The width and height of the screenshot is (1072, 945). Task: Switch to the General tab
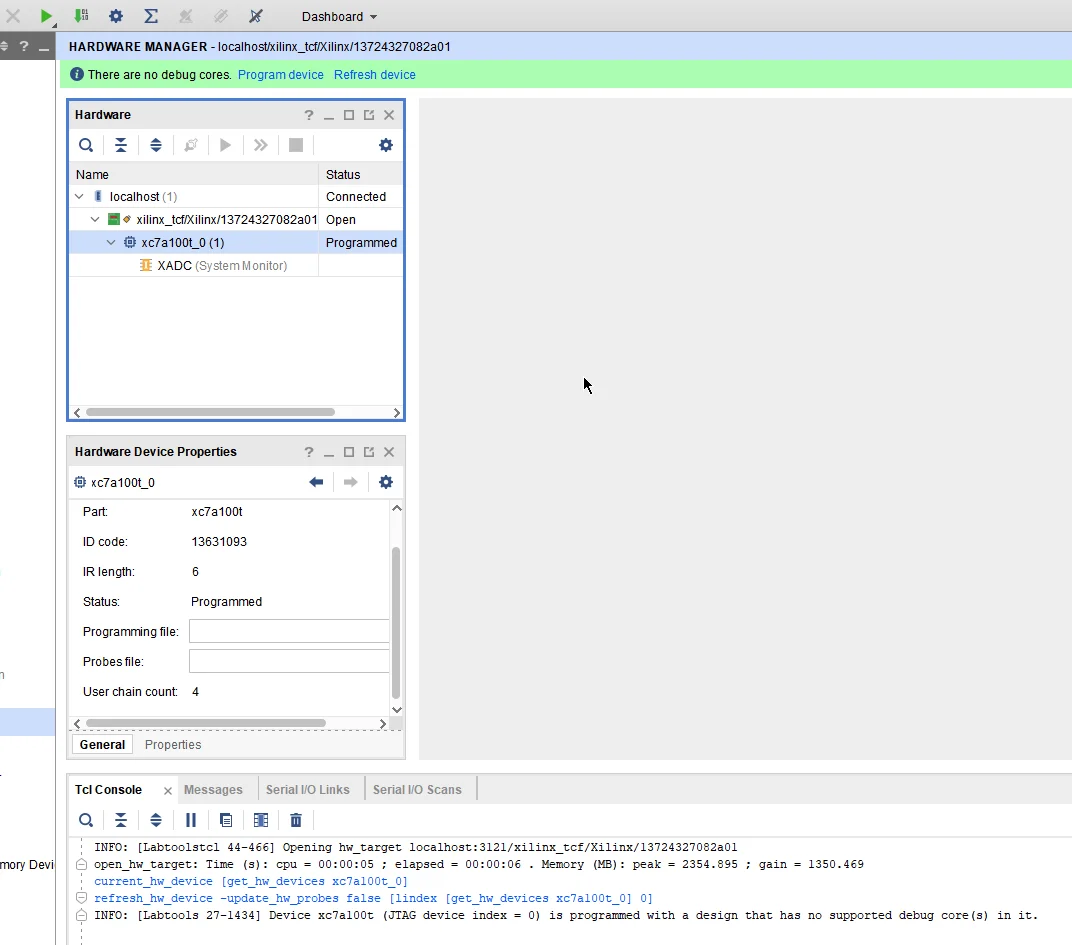click(102, 745)
